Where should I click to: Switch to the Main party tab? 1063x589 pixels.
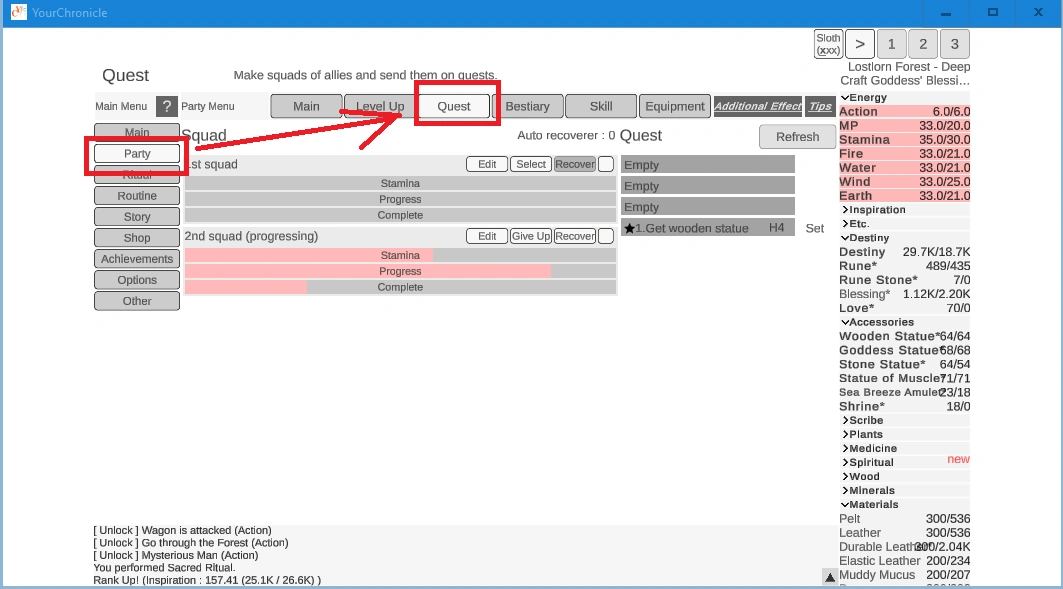click(306, 106)
